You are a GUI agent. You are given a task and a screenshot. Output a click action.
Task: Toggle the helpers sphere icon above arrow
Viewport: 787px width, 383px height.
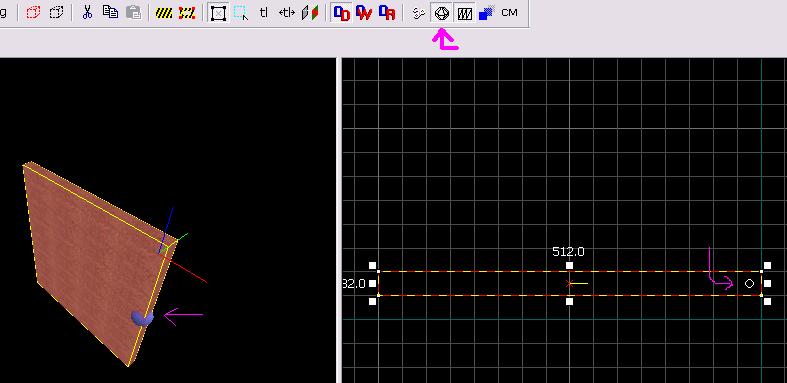coord(441,13)
